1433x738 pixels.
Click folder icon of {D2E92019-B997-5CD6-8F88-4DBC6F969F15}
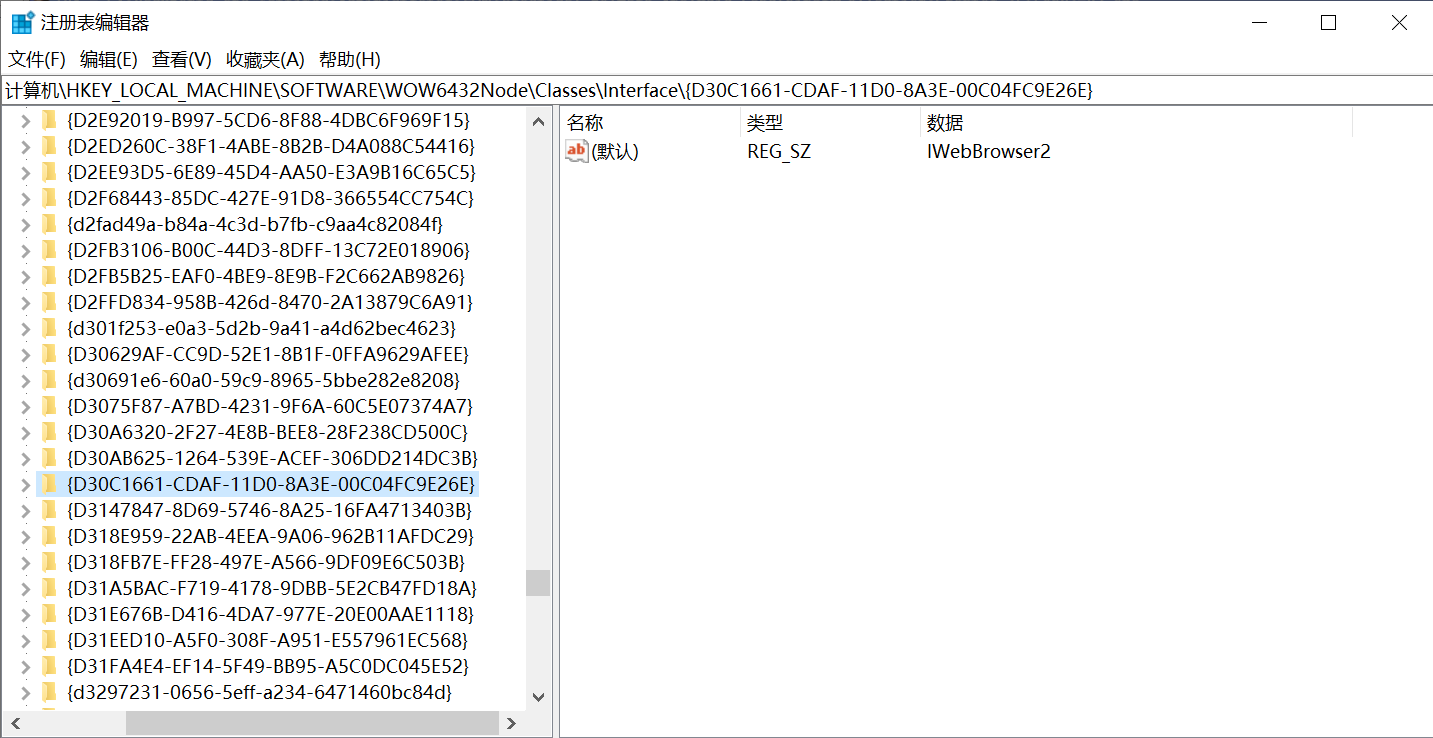click(x=48, y=120)
